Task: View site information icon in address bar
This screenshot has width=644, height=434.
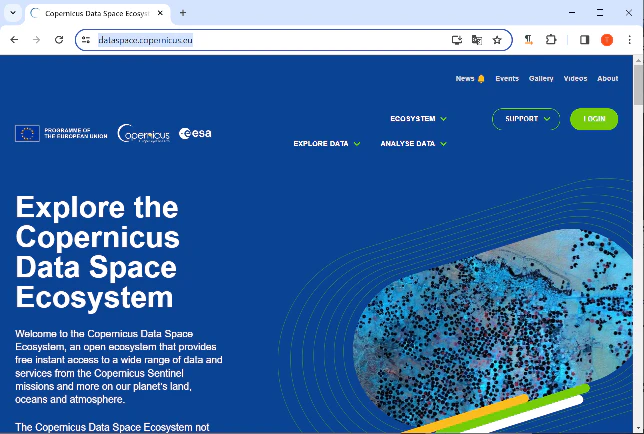Action: point(86,40)
